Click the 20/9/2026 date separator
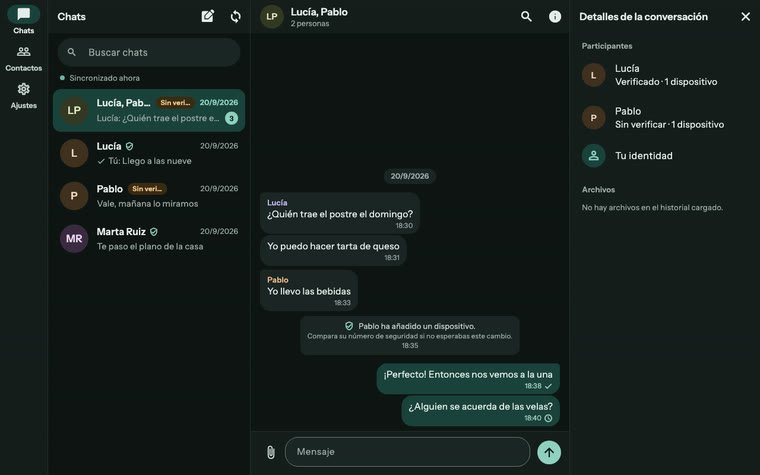The image size is (760, 475). click(x=410, y=176)
